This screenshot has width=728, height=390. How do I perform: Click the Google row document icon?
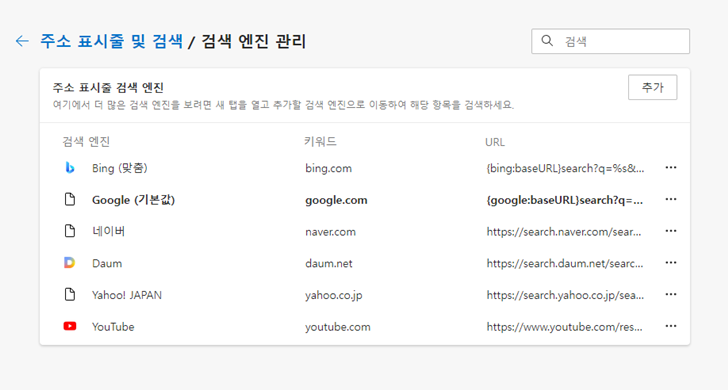[x=70, y=199]
